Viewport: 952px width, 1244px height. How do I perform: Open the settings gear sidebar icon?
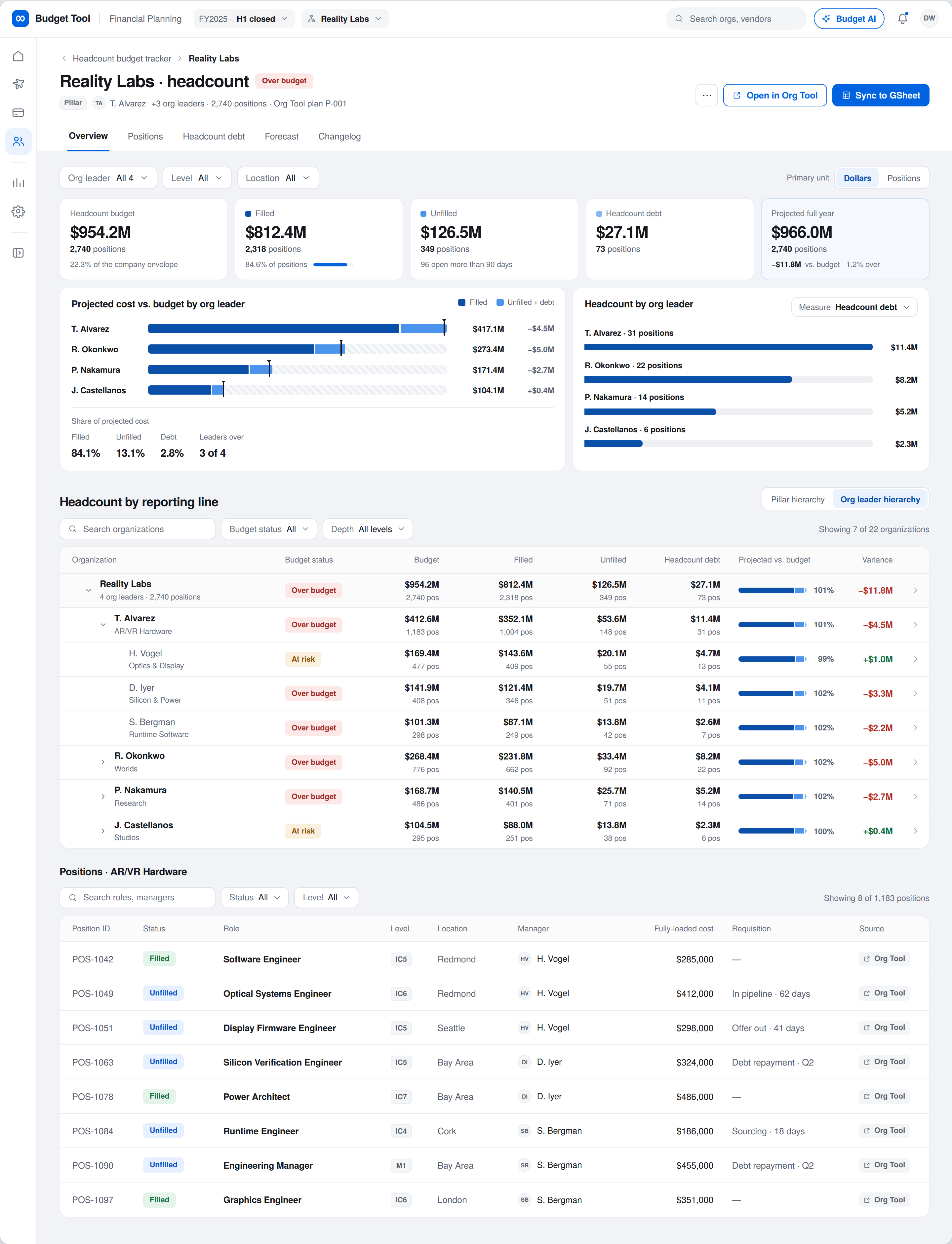point(18,211)
